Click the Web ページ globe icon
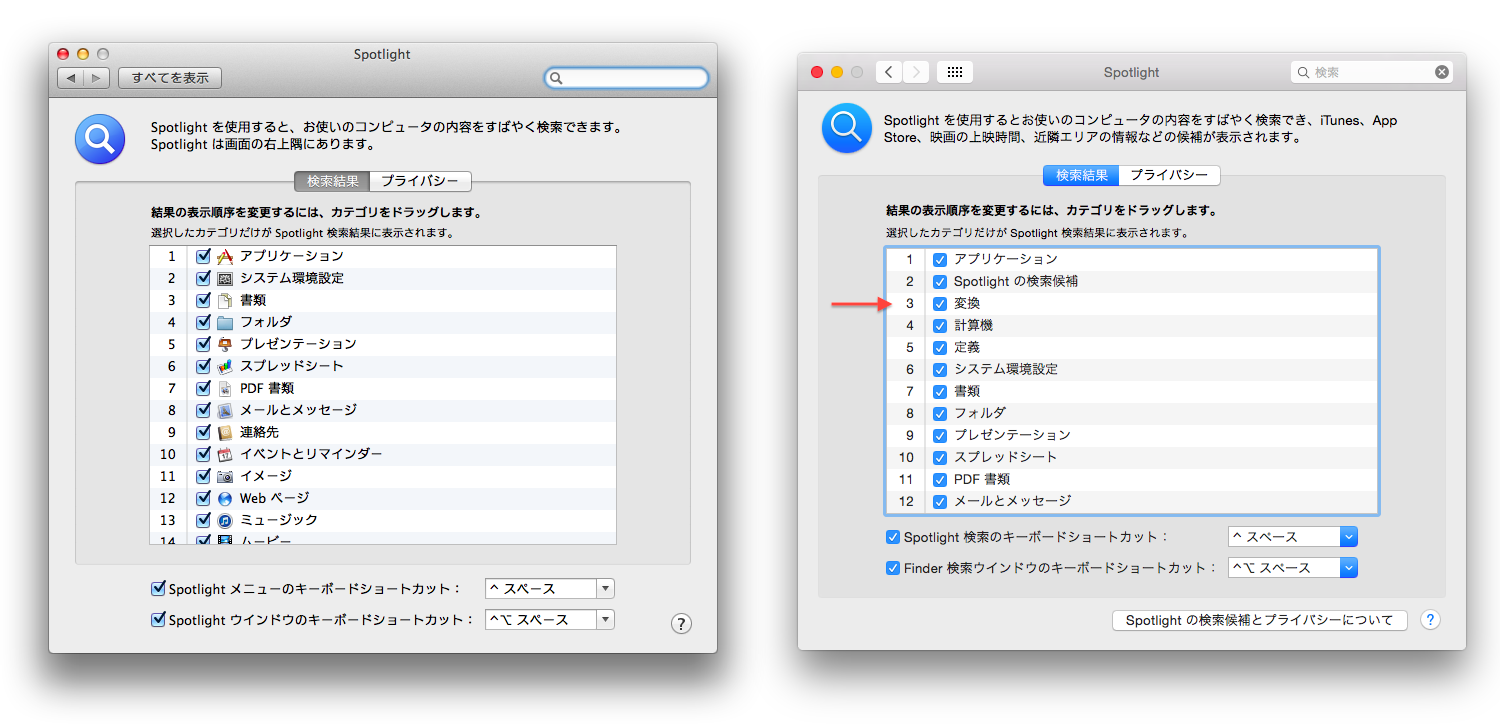Screen dimensions: 1500x724 225,499
